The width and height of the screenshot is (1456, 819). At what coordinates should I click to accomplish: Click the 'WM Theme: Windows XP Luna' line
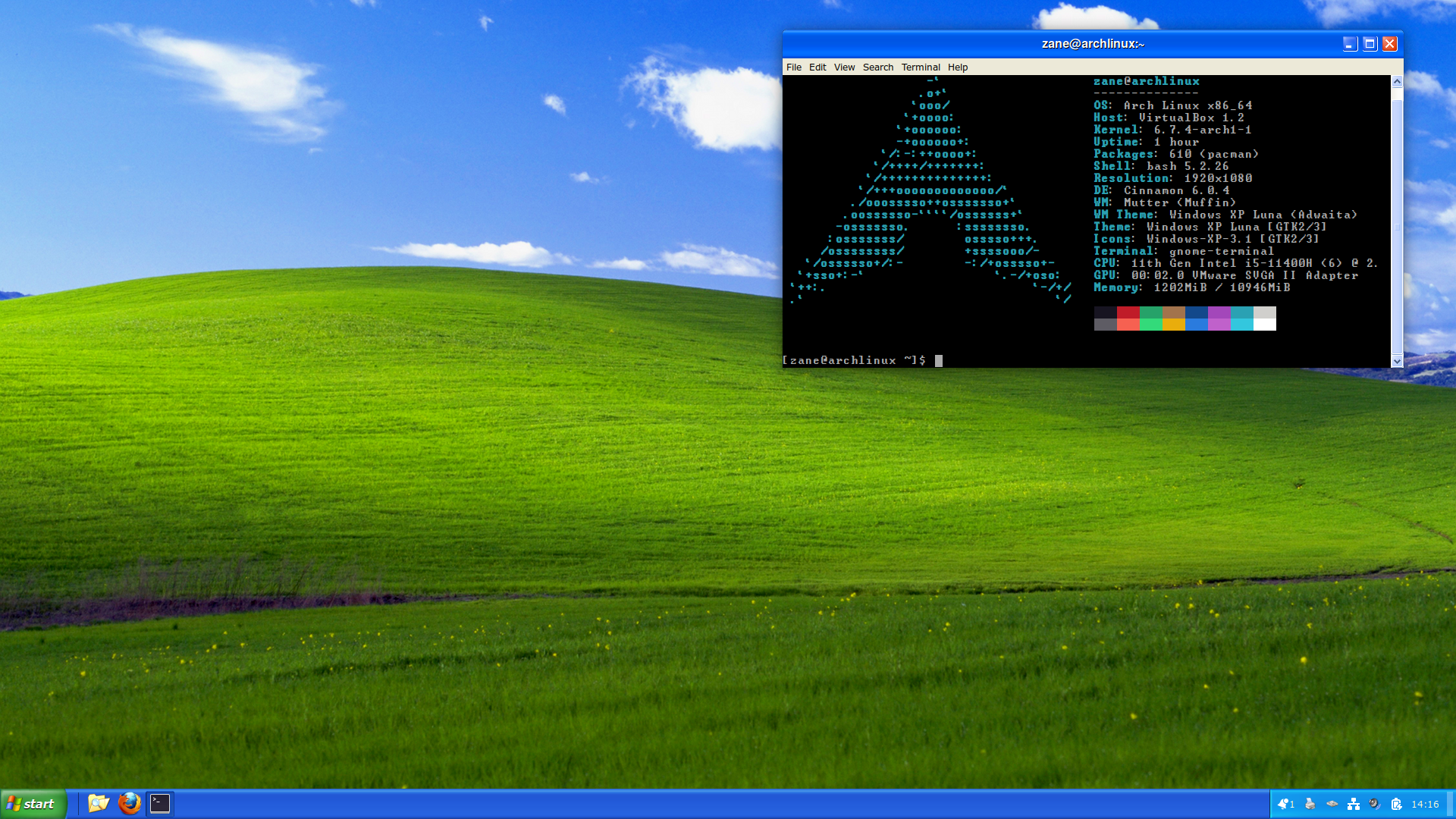[x=1225, y=215]
